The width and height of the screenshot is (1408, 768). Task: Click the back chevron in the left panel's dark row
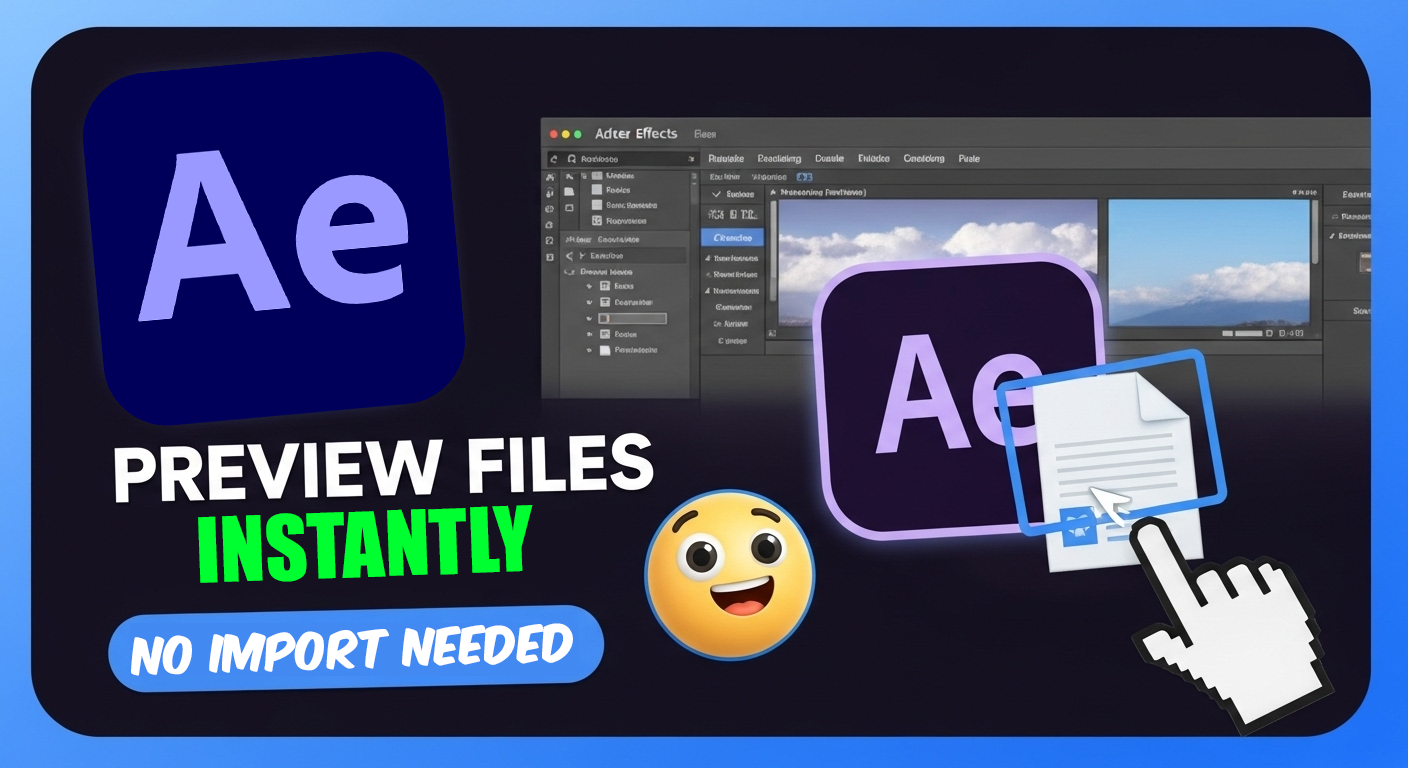pos(567,255)
